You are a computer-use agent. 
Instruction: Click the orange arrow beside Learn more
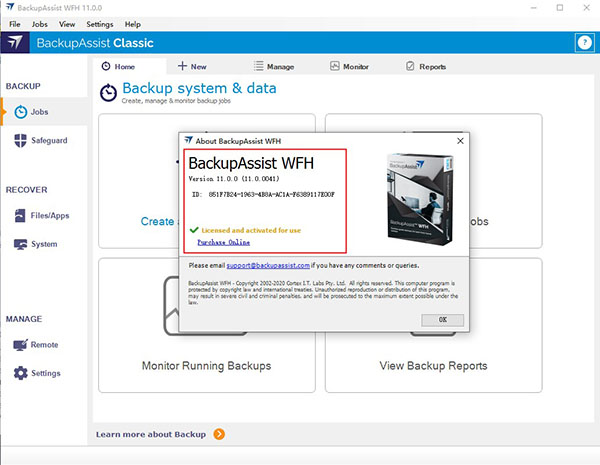click(219, 434)
